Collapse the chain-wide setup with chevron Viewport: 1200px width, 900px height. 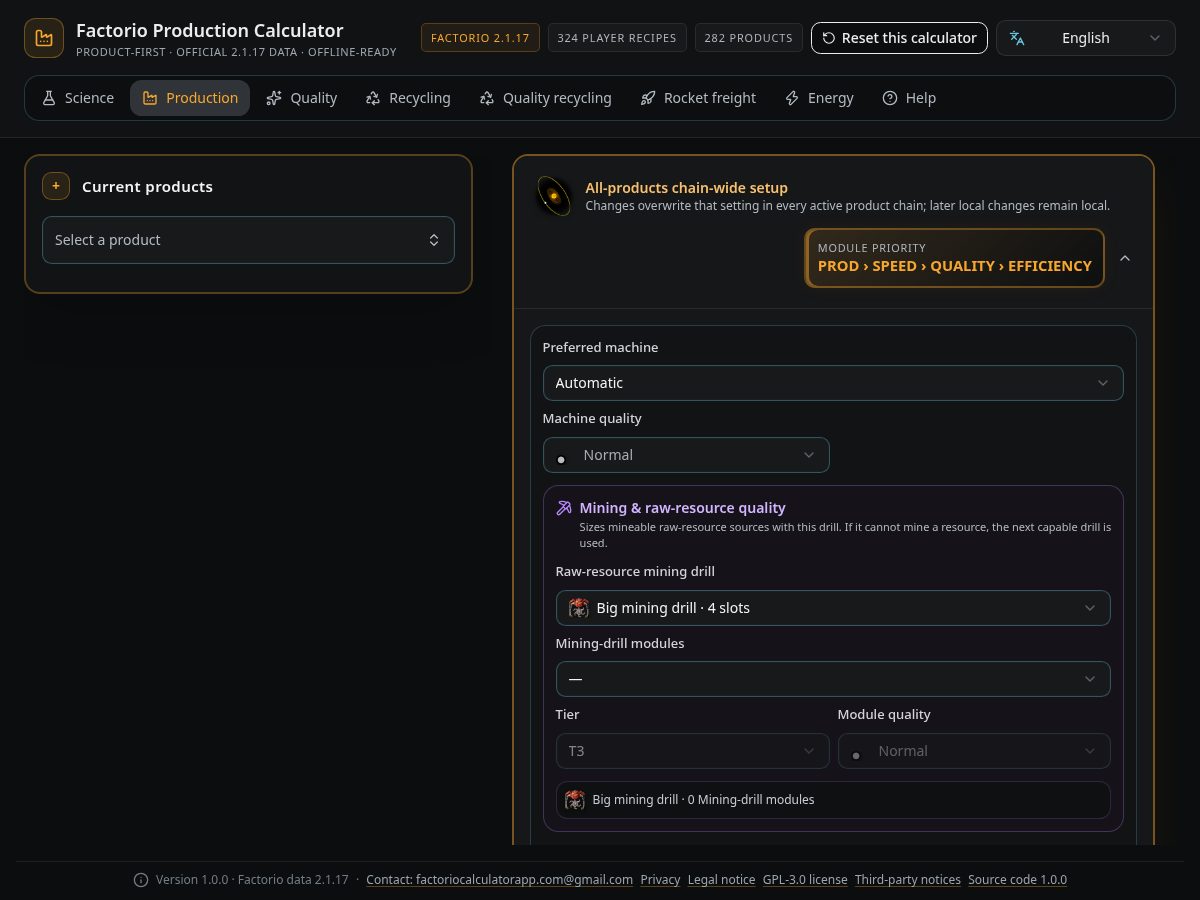[x=1125, y=258]
